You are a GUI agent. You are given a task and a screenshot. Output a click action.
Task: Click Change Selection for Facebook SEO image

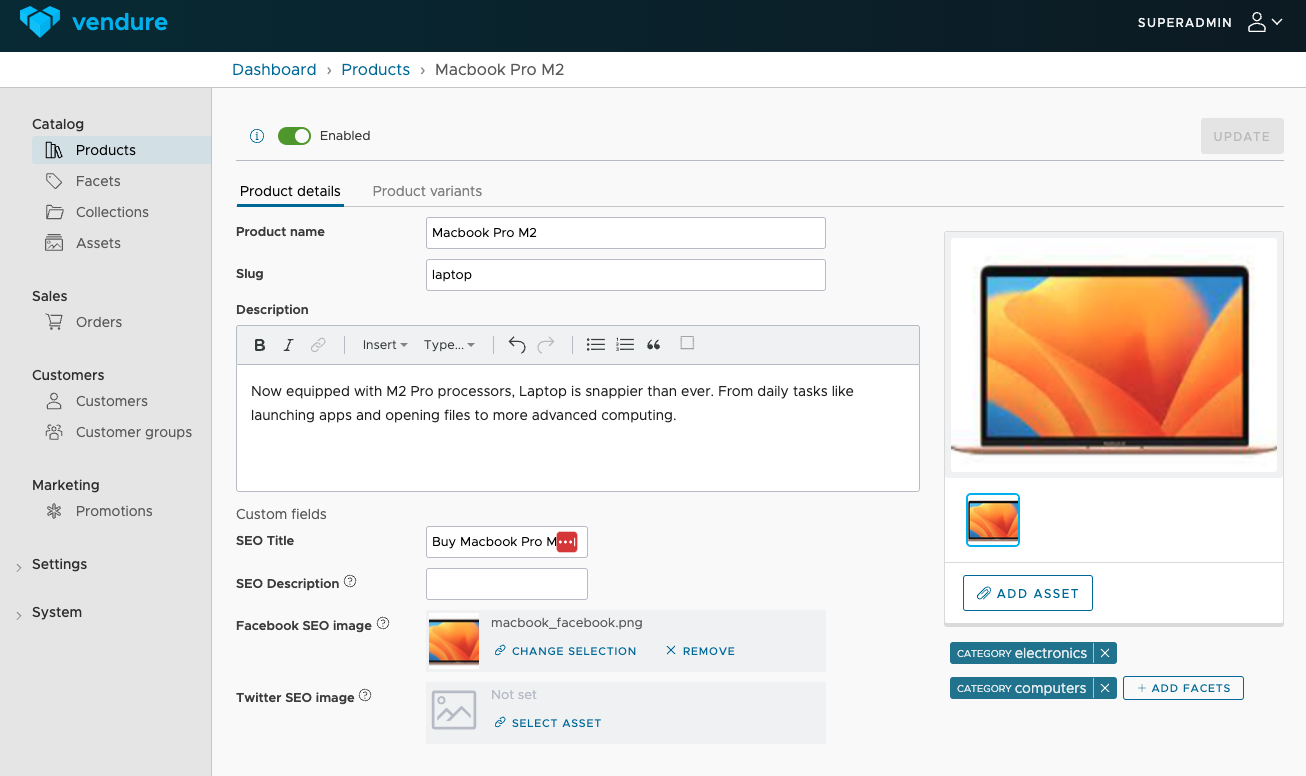[565, 651]
